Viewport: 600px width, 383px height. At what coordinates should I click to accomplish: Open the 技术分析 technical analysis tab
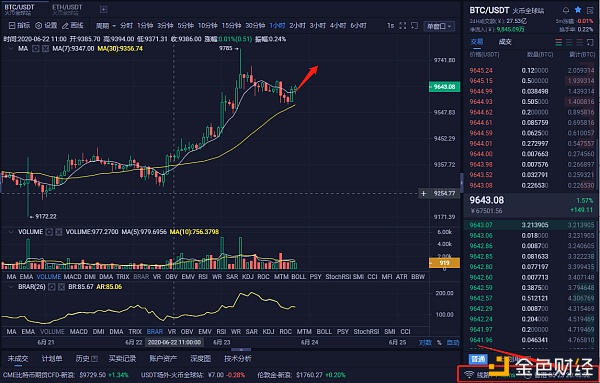[238, 359]
